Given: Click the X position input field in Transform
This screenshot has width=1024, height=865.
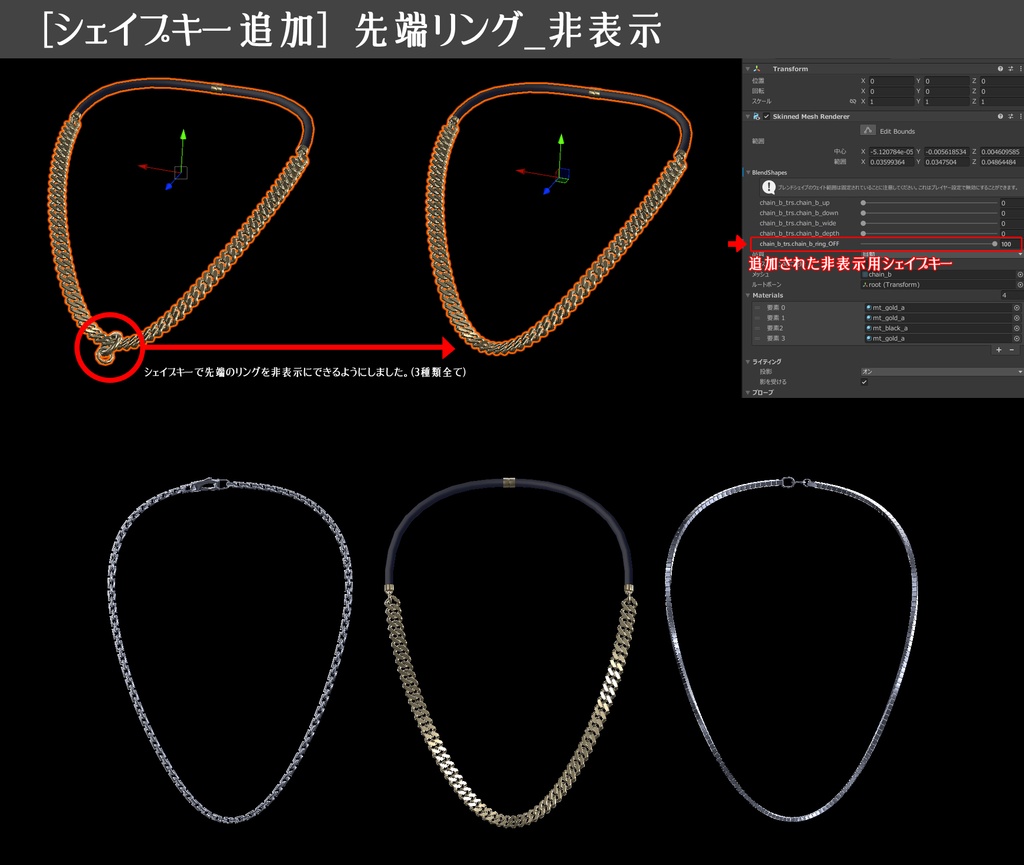Looking at the screenshot, I should (891, 80).
